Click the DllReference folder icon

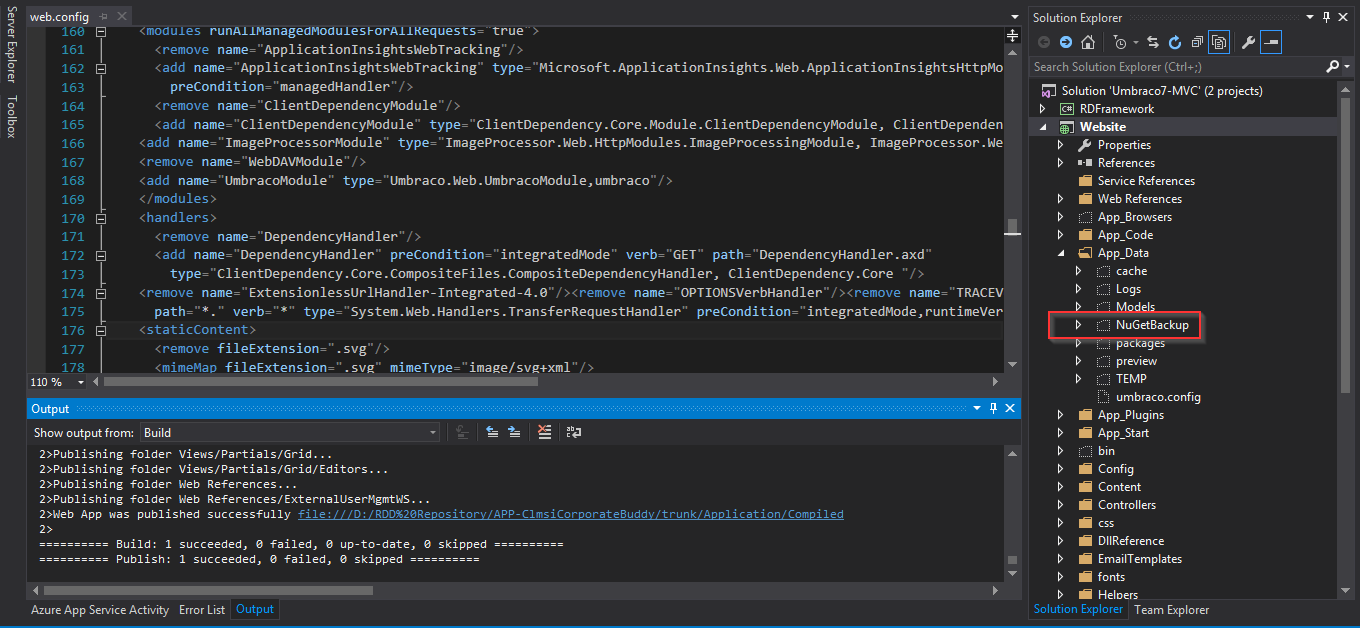tap(1085, 541)
